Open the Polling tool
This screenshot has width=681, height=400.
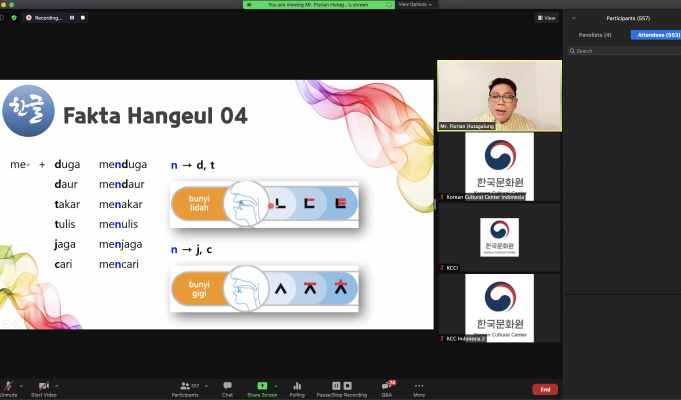[x=297, y=386]
